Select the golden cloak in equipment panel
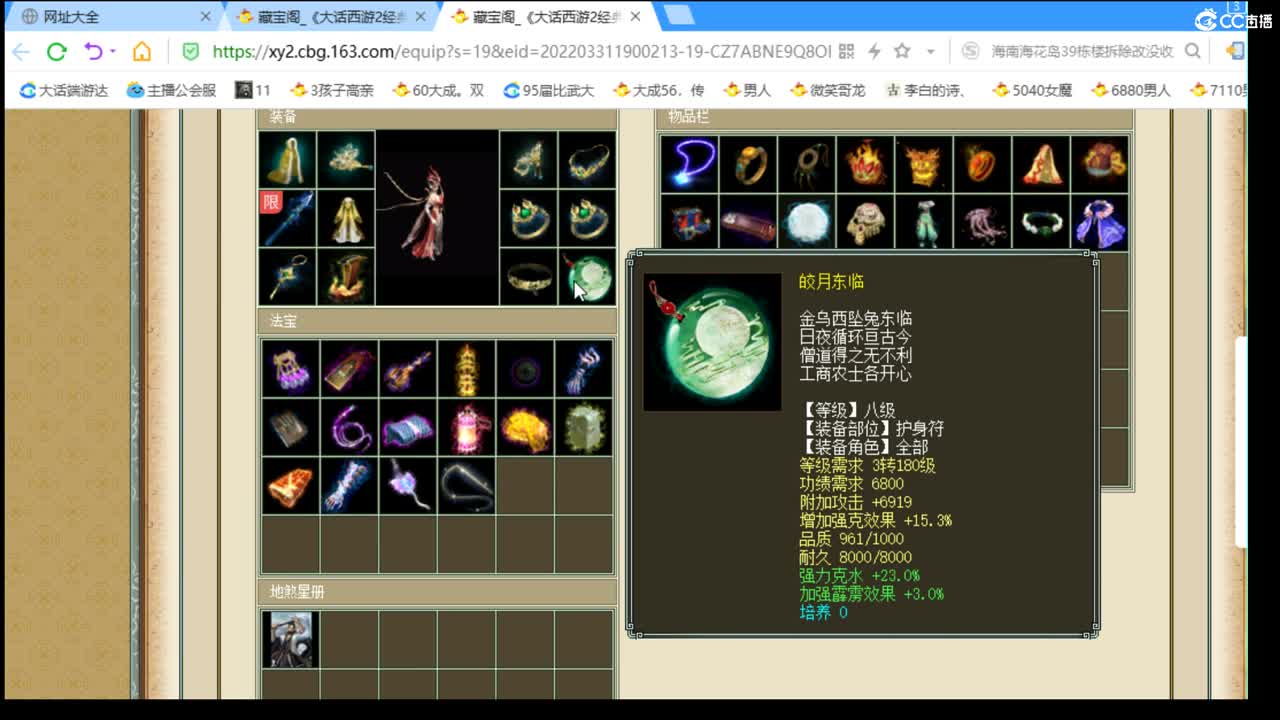Image resolution: width=1280 pixels, height=720 pixels. click(287, 159)
